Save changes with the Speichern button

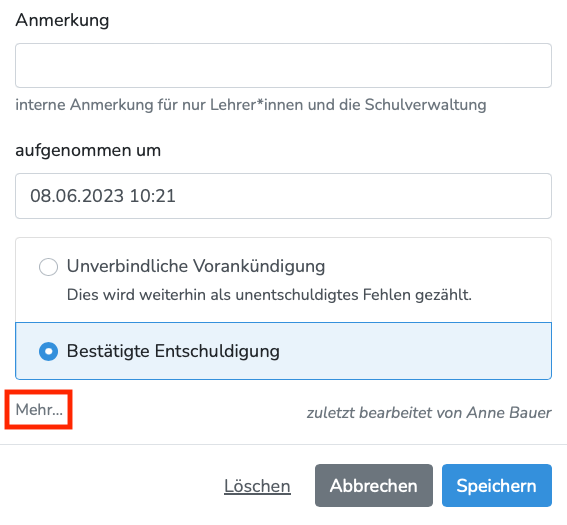pyautogui.click(x=496, y=486)
